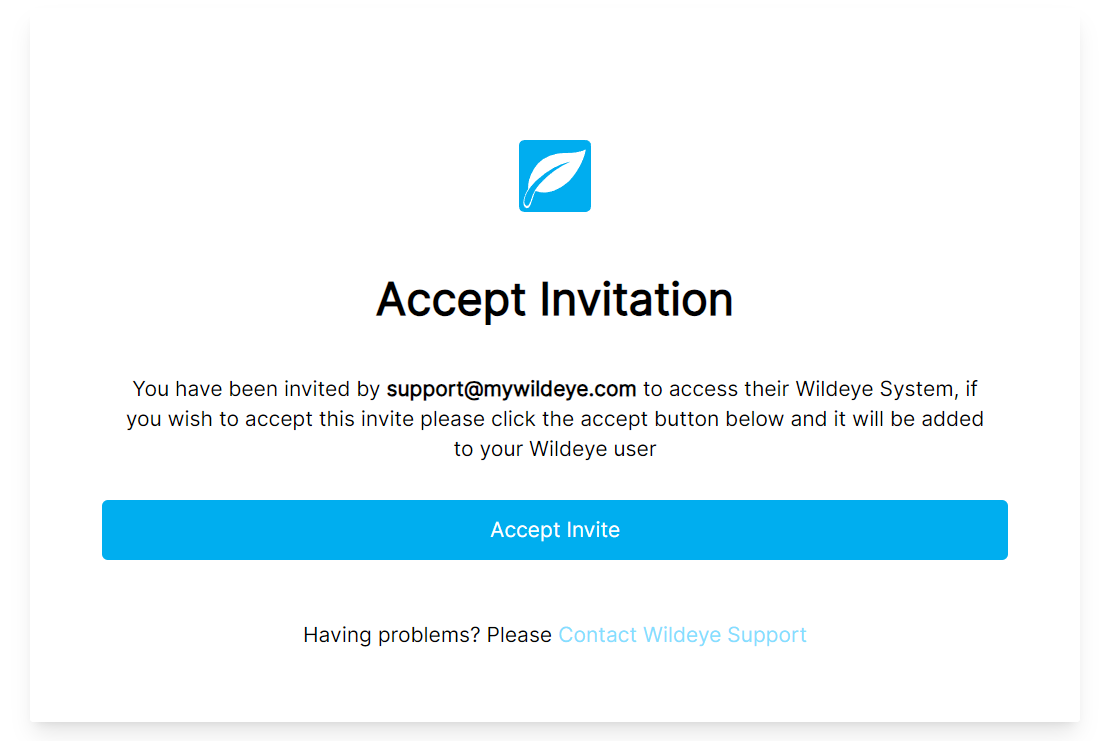
Task: Click the light blue support link text
Action: pos(682,634)
